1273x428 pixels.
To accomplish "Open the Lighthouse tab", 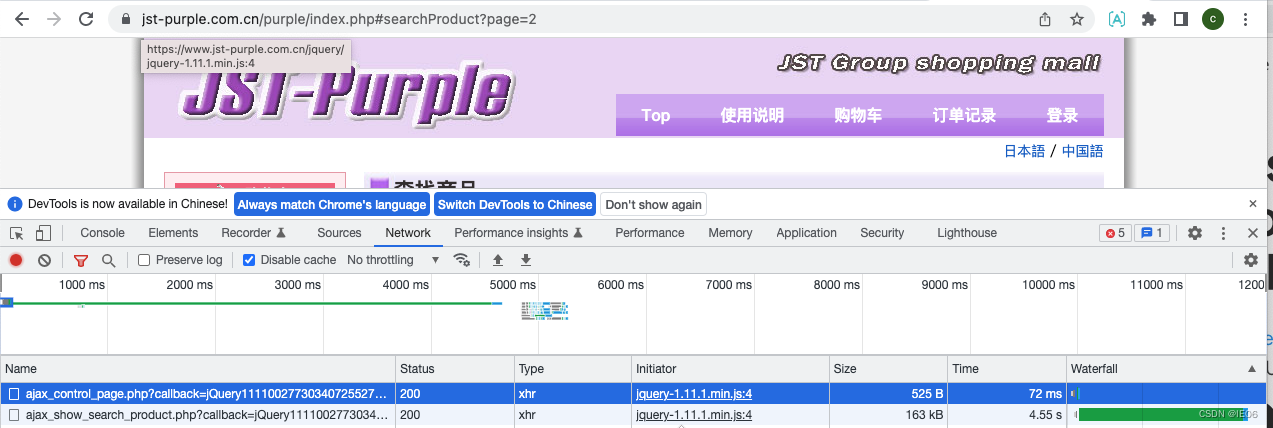I will point(967,233).
